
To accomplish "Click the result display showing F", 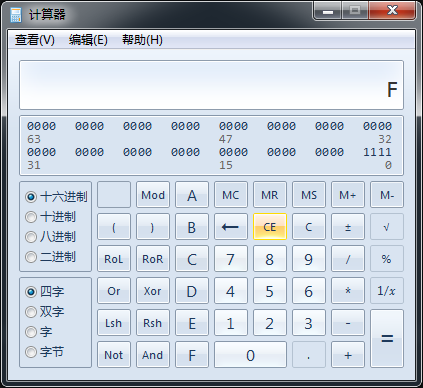I will [x=211, y=85].
